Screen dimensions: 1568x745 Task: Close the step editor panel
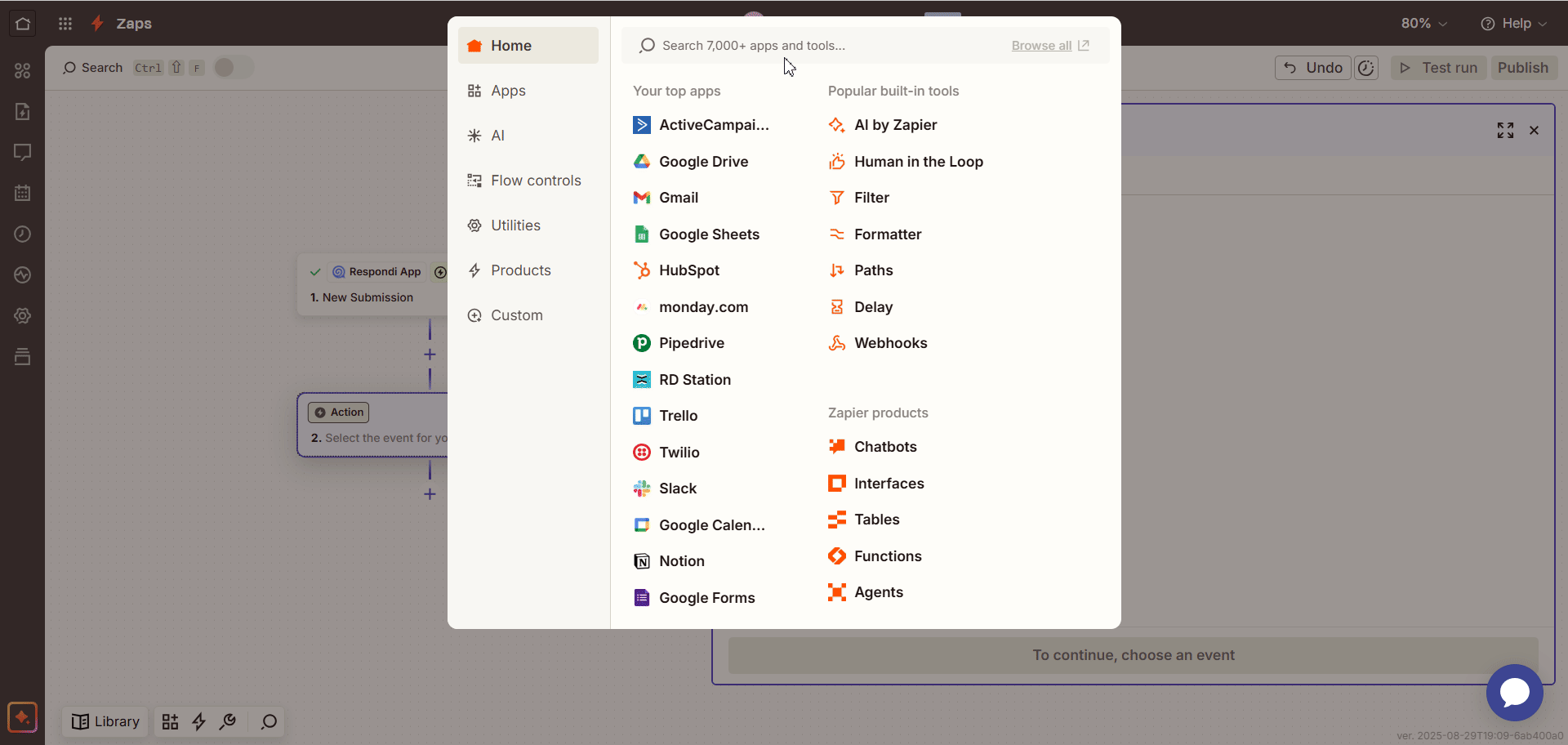pyautogui.click(x=1535, y=131)
